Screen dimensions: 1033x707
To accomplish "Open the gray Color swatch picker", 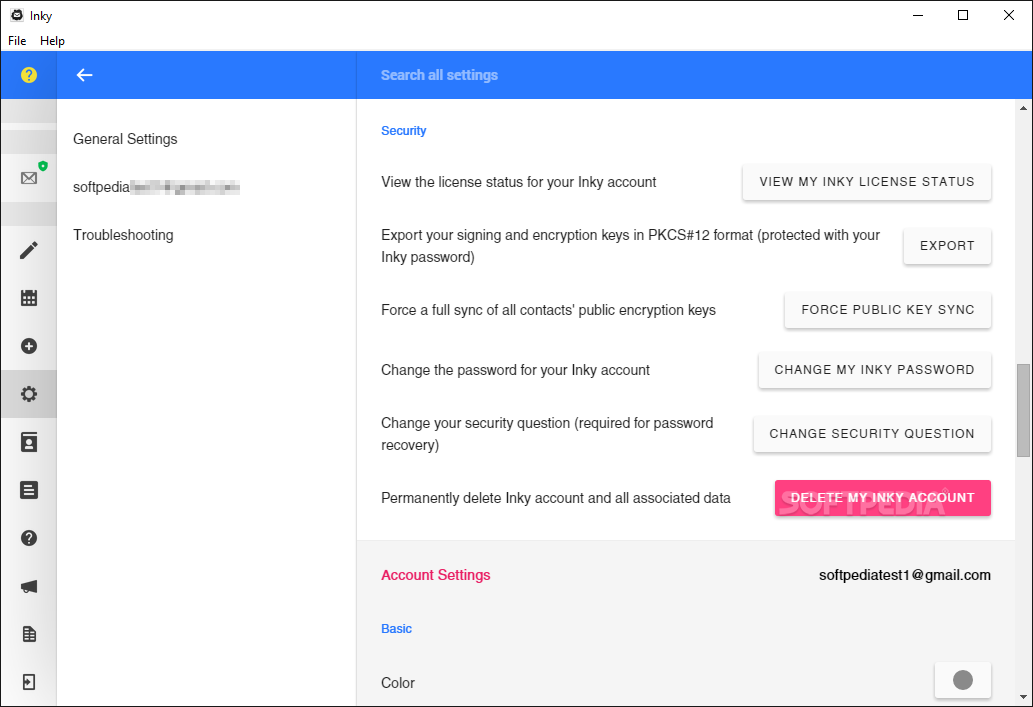I will click(x=963, y=680).
